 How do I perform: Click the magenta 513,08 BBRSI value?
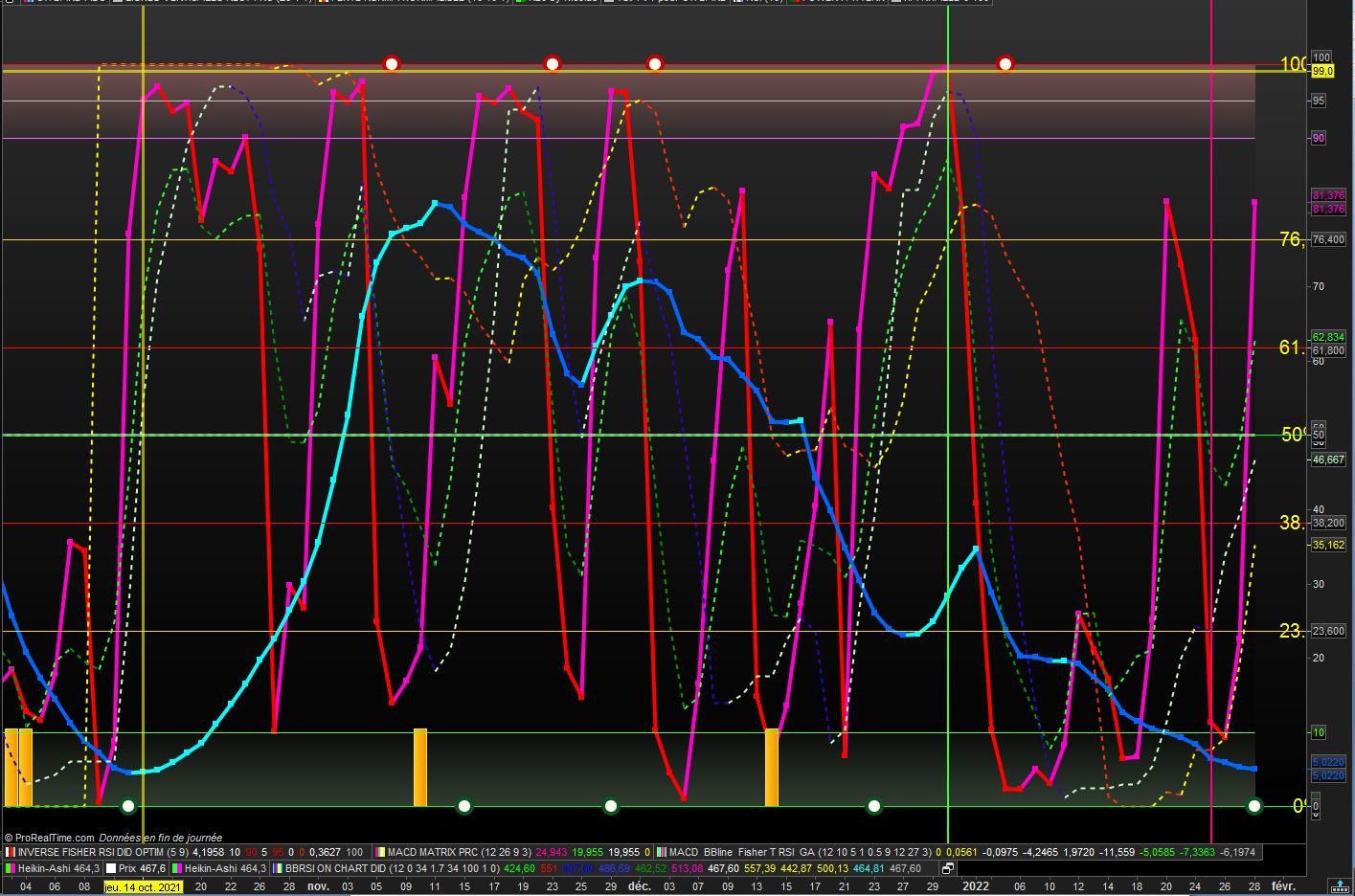688,868
